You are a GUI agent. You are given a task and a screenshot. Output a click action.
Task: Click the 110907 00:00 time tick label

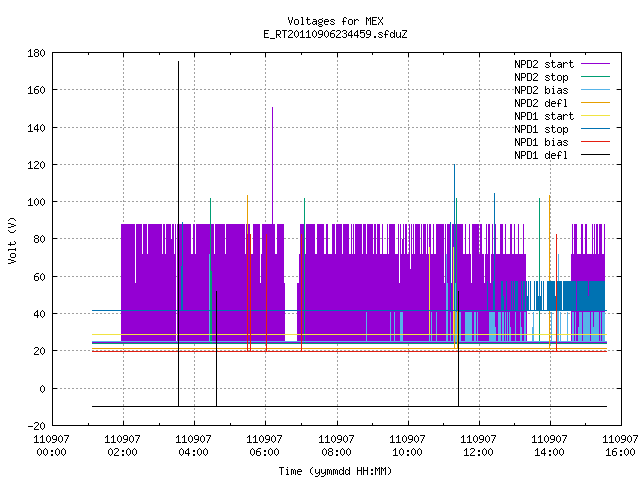point(51,445)
